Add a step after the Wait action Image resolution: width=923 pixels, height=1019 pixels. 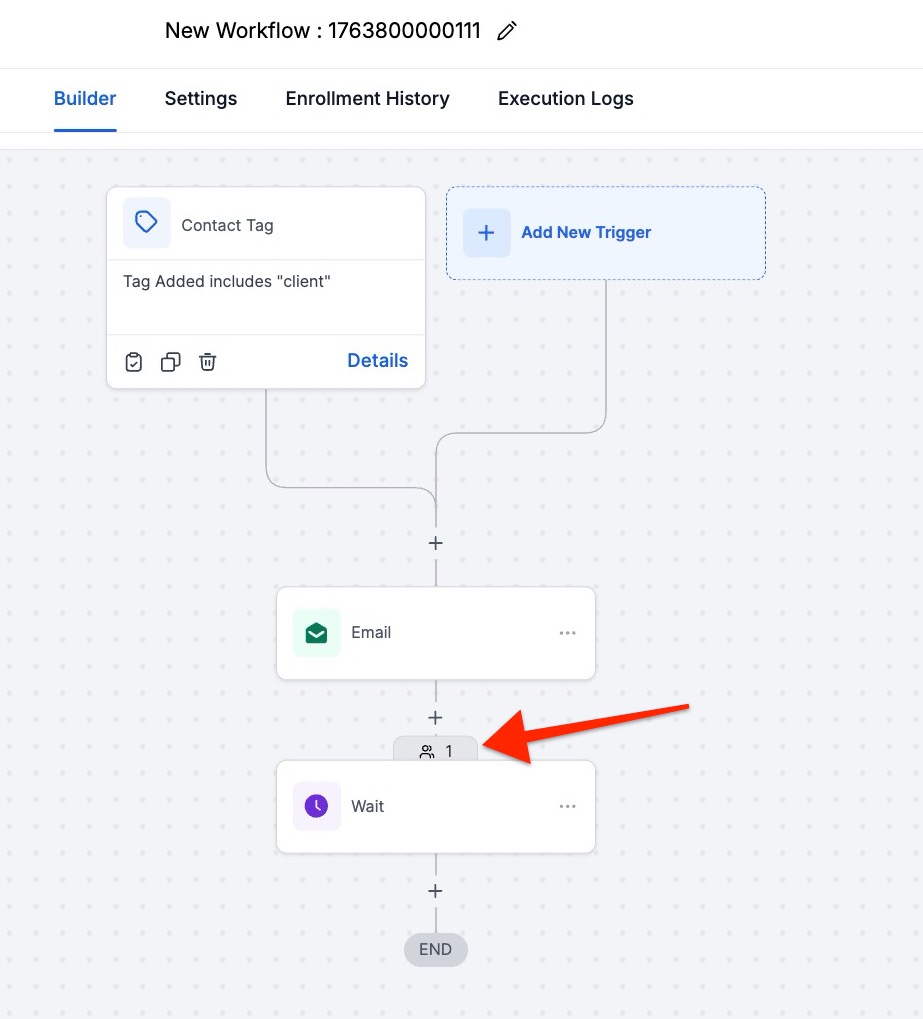tap(436, 891)
